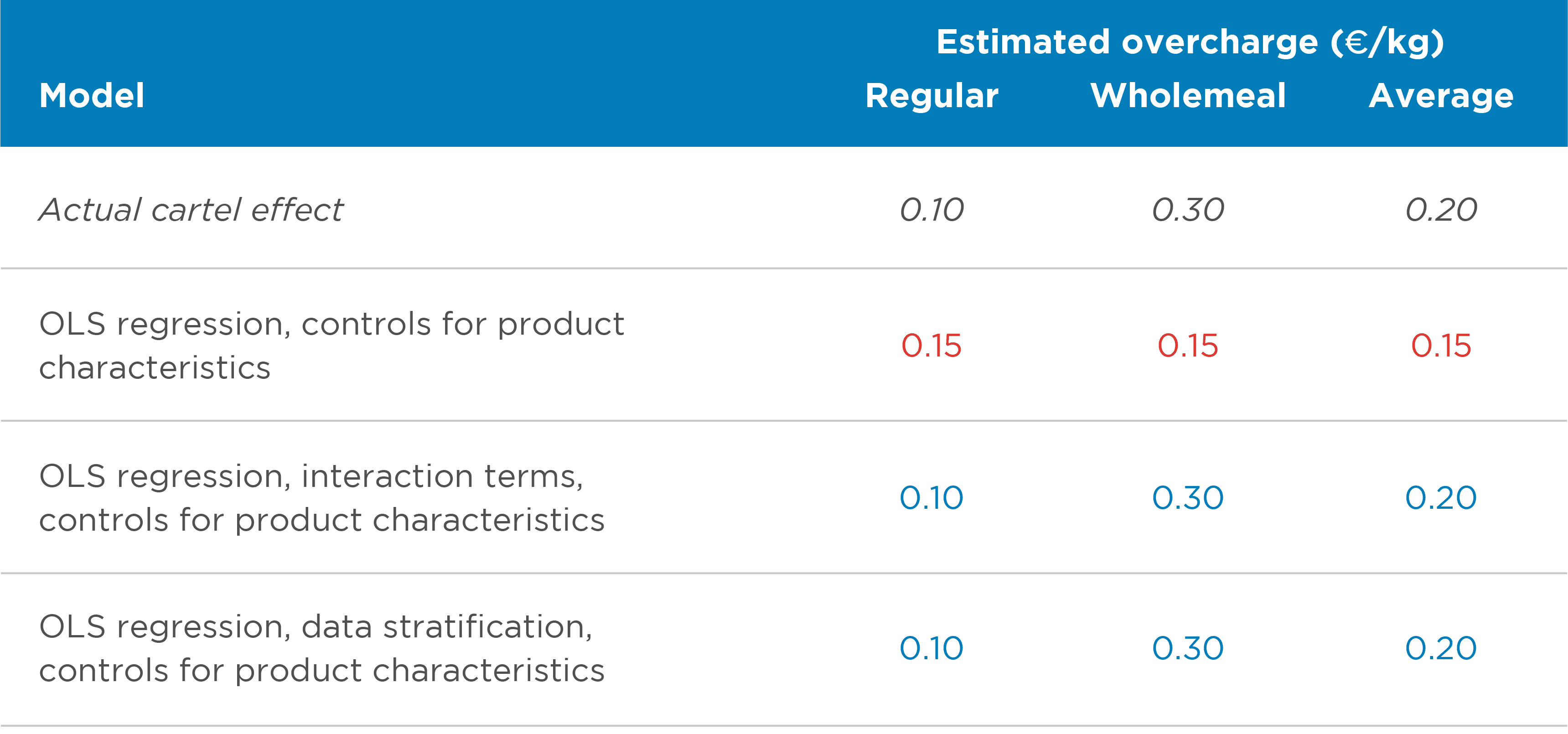Click the "Average" column header
The height and width of the screenshot is (734, 1568).
click(1441, 96)
